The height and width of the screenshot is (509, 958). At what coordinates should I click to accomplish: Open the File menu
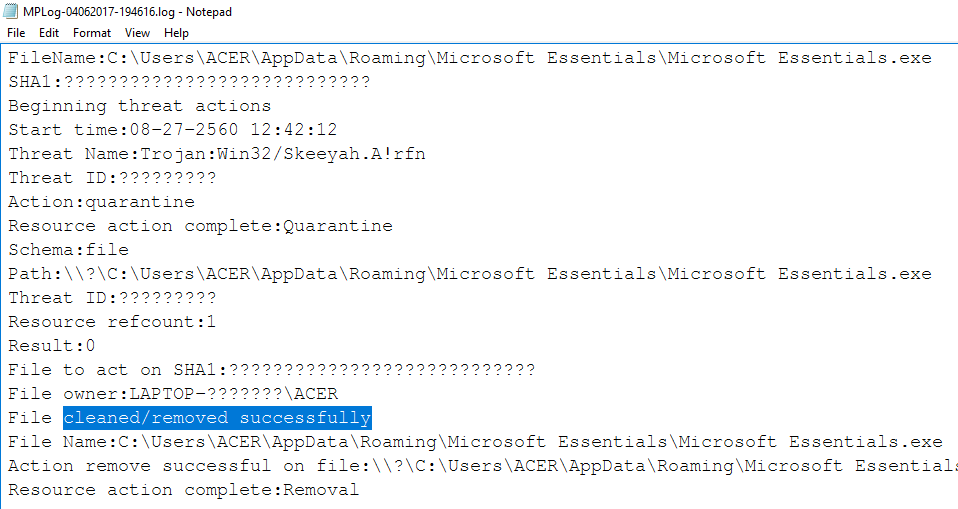point(16,33)
